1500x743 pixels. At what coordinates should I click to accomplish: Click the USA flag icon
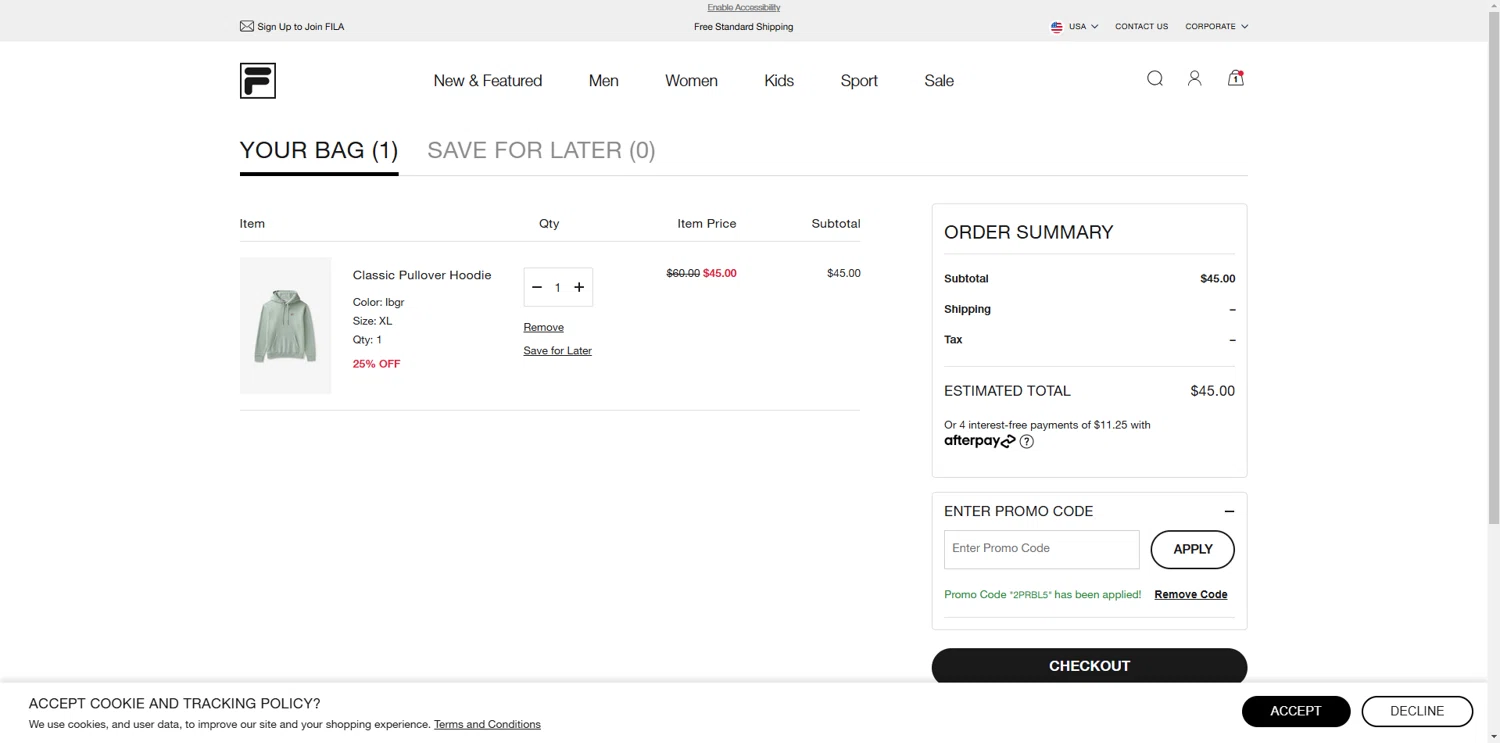tap(1057, 27)
